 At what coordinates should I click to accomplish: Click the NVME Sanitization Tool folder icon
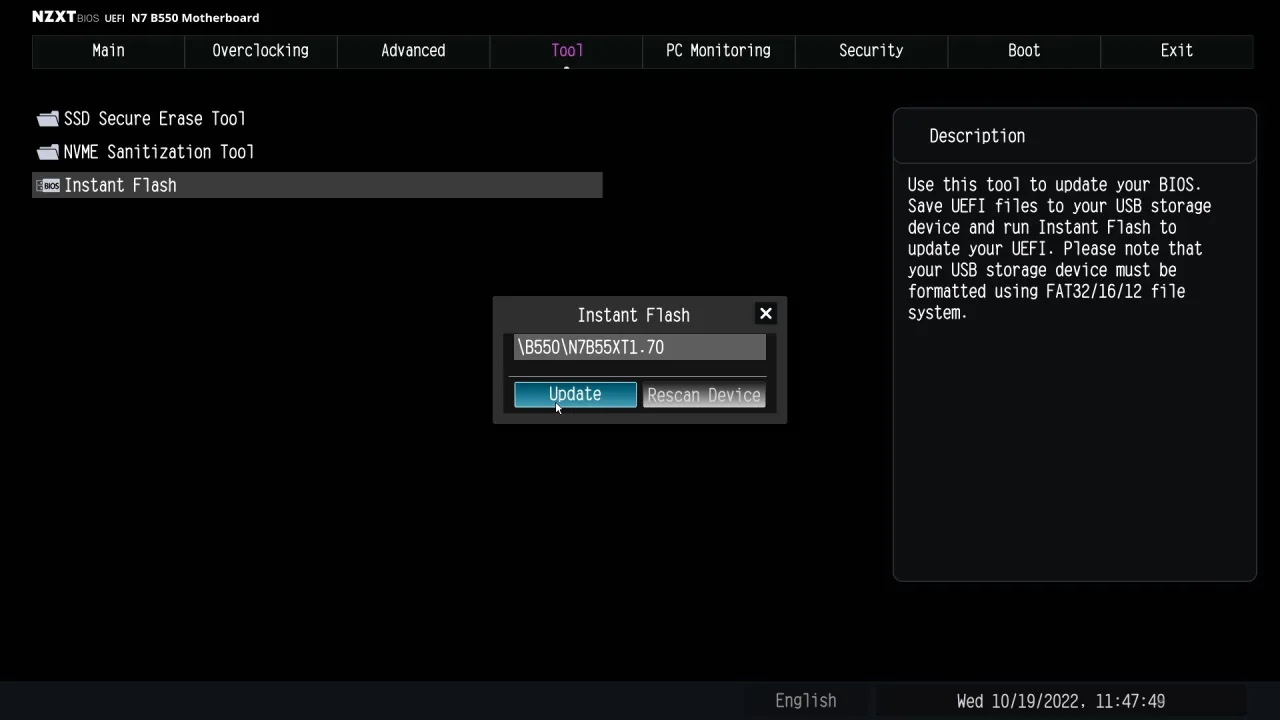[x=47, y=152]
